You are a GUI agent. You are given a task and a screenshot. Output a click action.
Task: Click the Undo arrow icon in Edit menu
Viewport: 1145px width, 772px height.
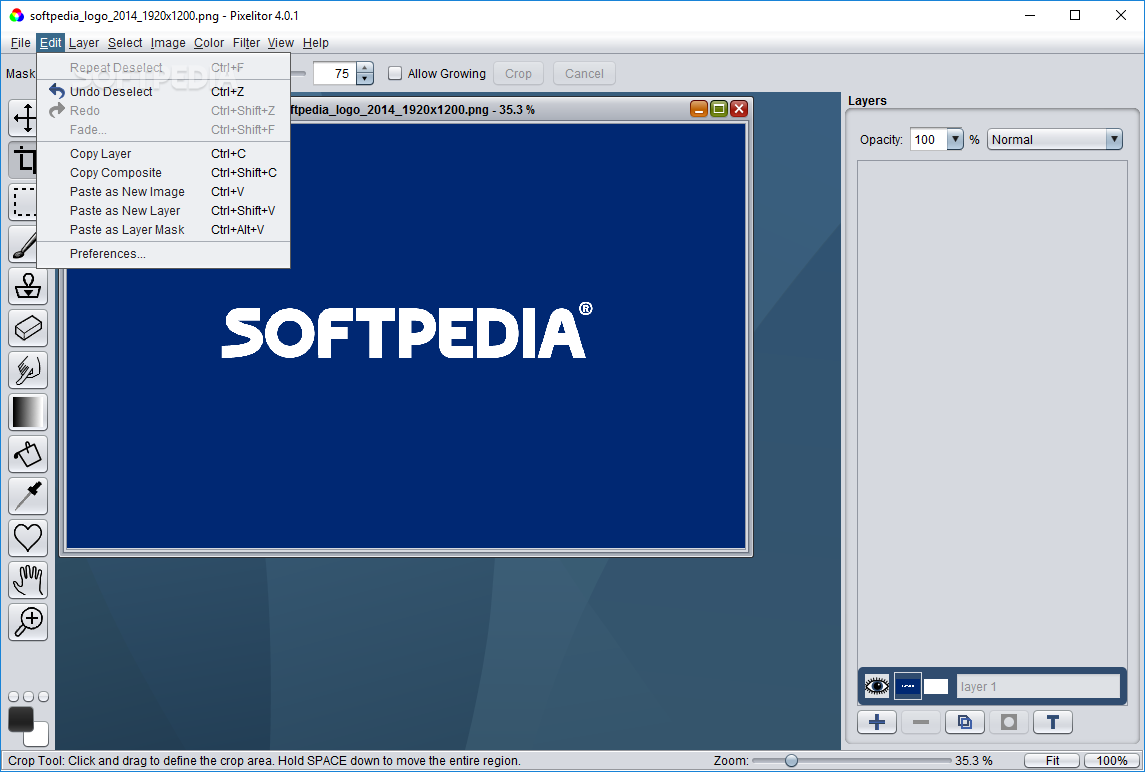pos(56,91)
